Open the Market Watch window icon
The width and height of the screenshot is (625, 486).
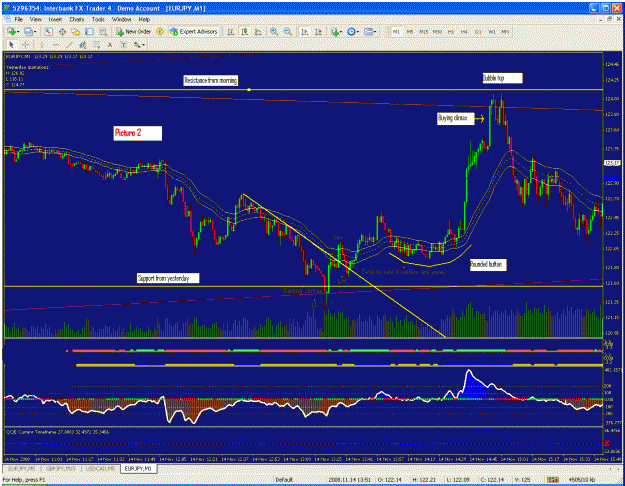[x=49, y=31]
